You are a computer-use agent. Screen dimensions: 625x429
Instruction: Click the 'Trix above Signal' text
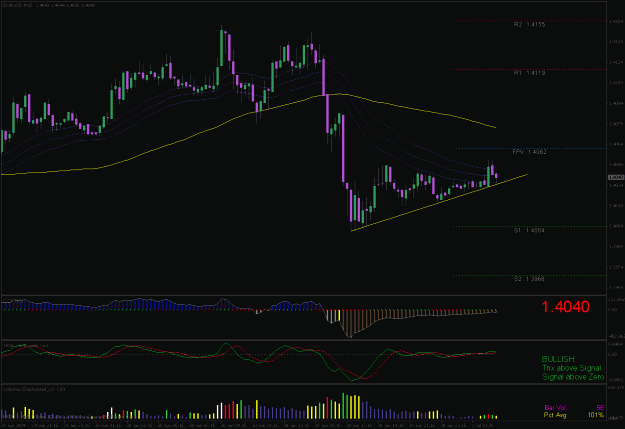[x=572, y=368]
